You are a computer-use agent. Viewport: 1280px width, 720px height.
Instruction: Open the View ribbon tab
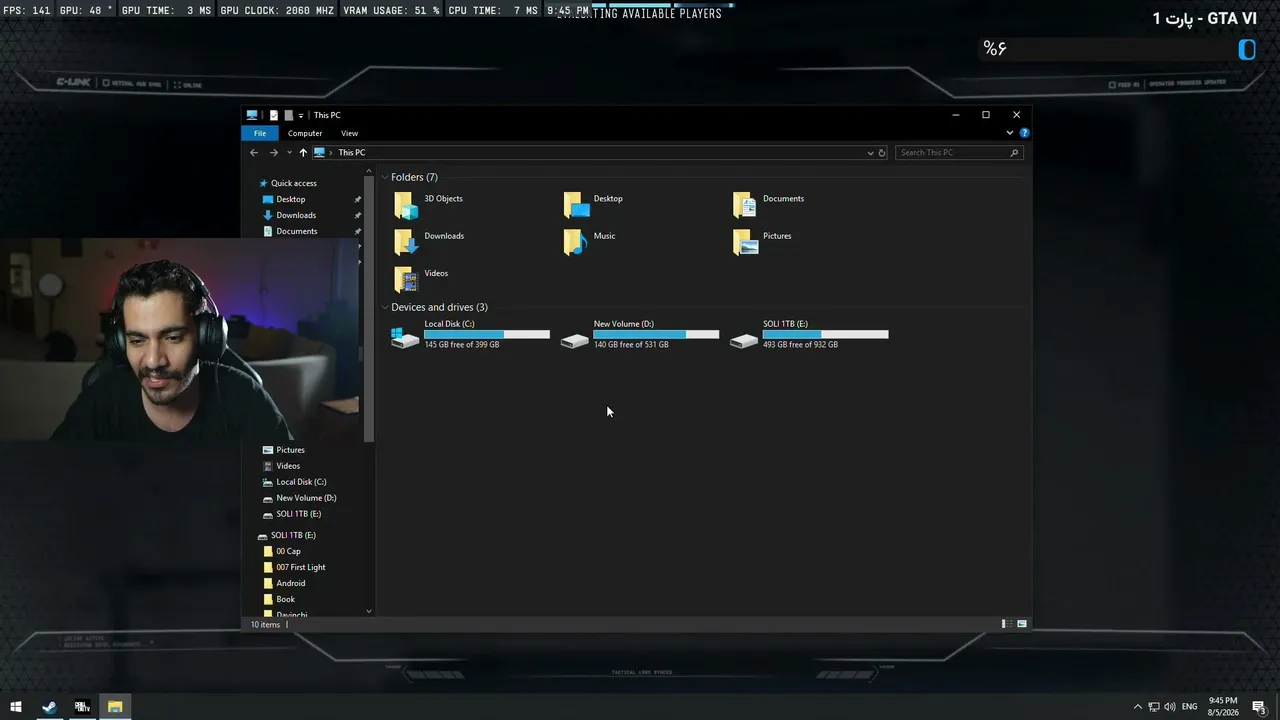point(349,133)
